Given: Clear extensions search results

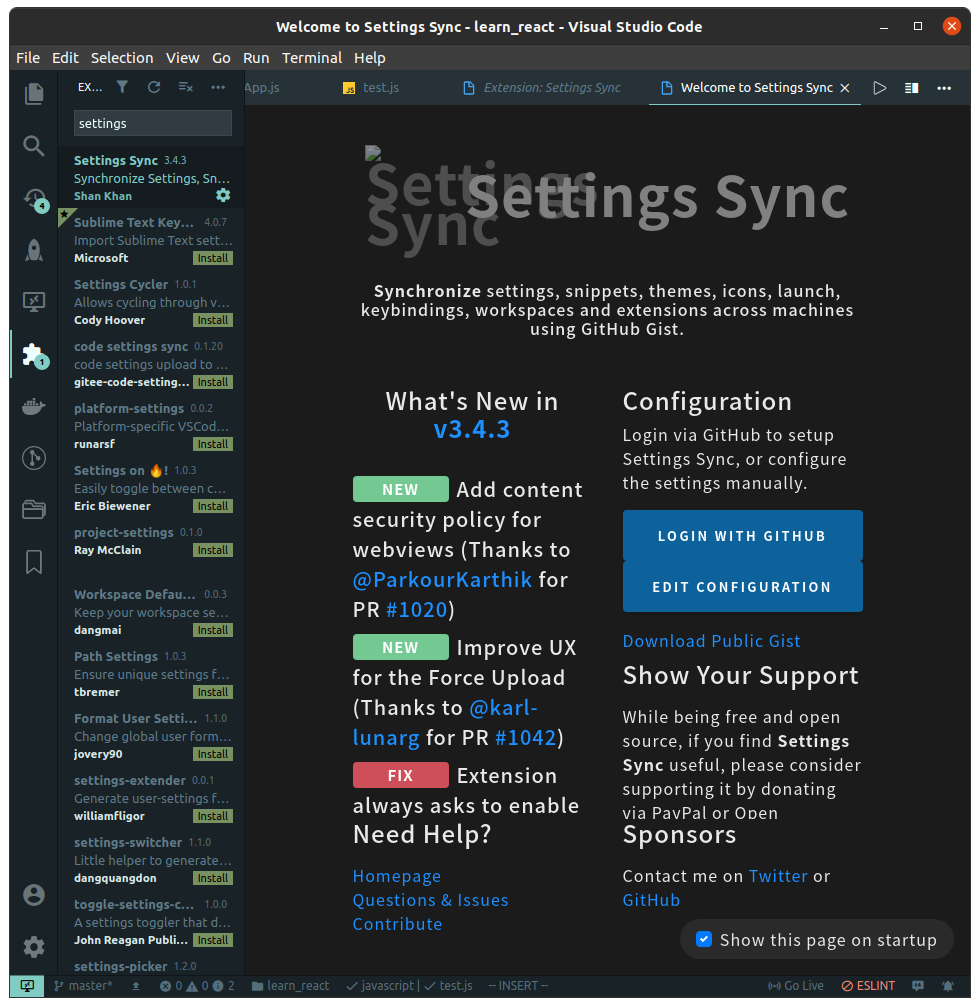Looking at the screenshot, I should [x=186, y=87].
